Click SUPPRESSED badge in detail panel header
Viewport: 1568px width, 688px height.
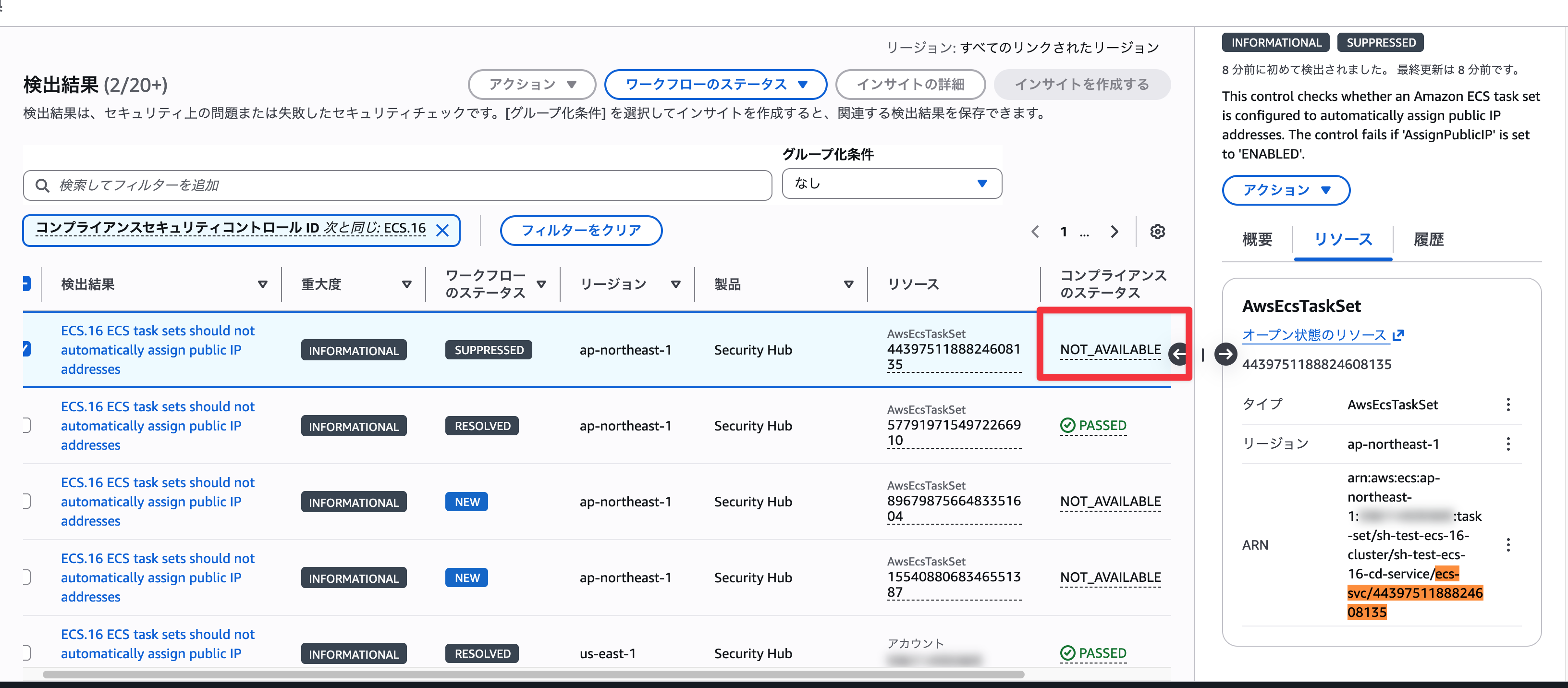(1381, 43)
